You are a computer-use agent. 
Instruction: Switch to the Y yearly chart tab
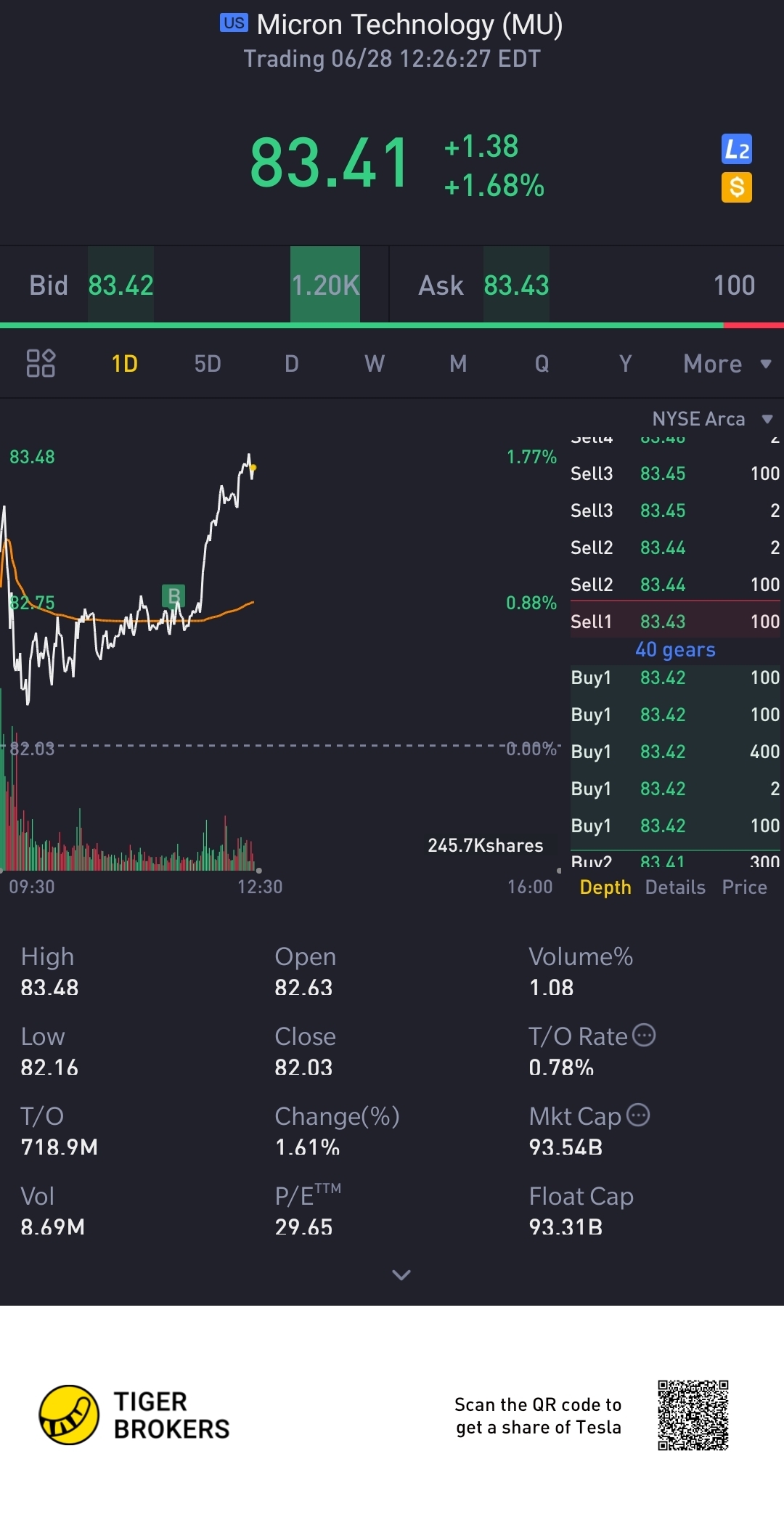pos(625,363)
